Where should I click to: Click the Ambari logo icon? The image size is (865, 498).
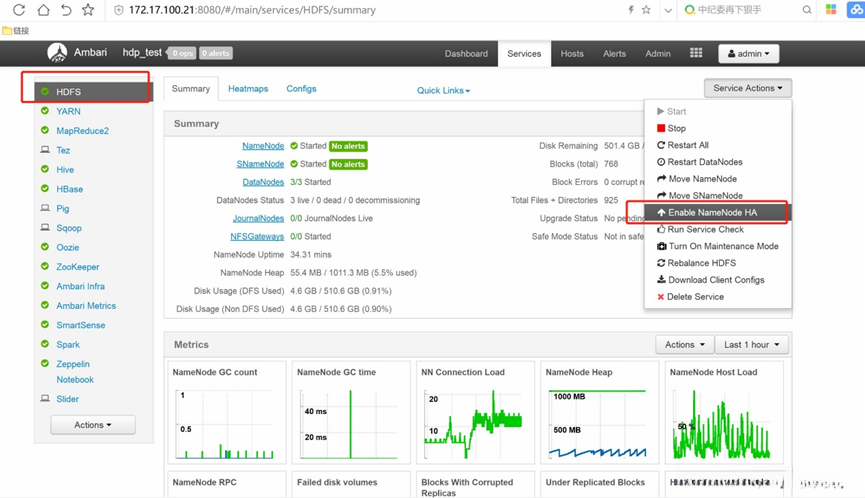(57, 52)
